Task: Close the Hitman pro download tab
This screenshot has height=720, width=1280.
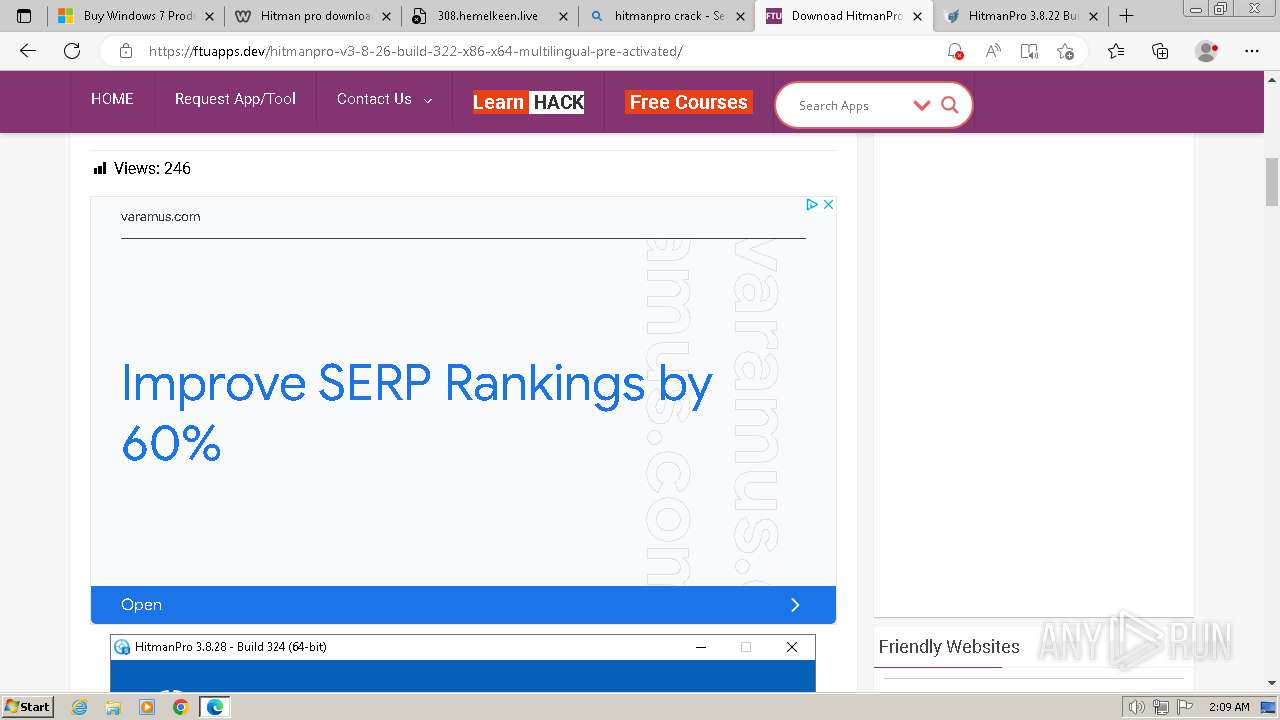Action: click(x=386, y=16)
